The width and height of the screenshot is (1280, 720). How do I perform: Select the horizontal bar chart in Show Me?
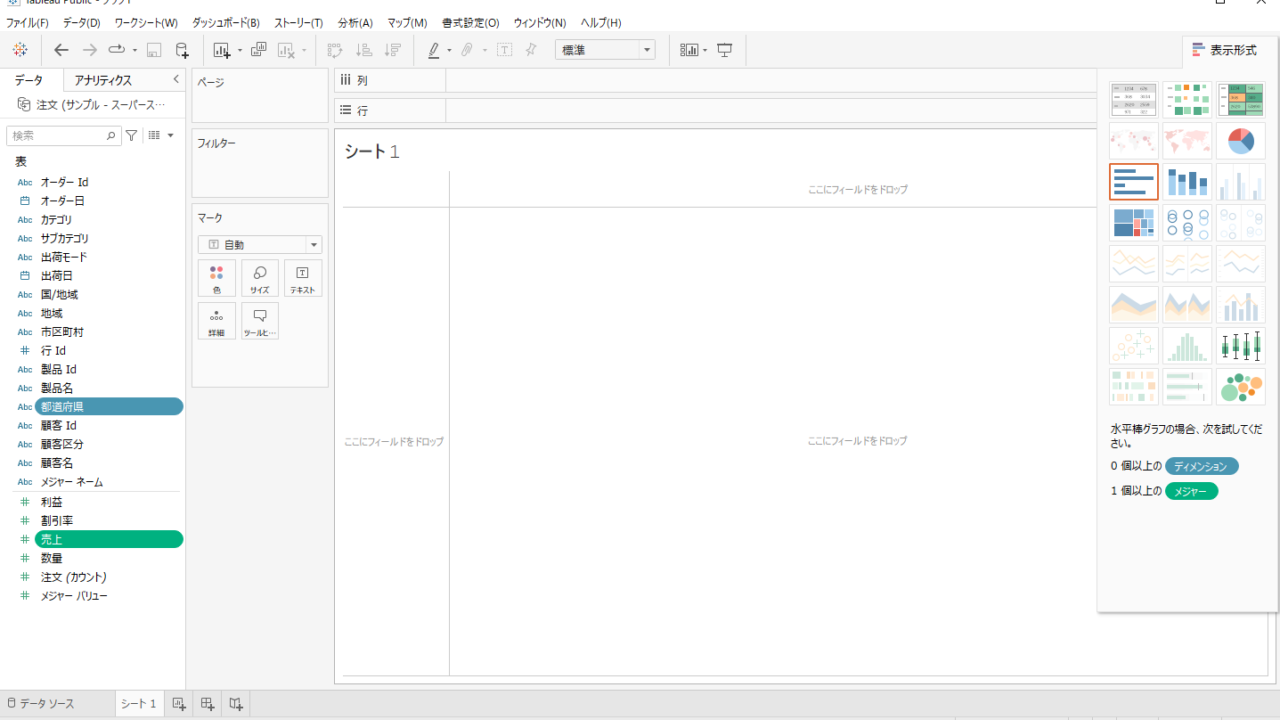tap(1134, 182)
